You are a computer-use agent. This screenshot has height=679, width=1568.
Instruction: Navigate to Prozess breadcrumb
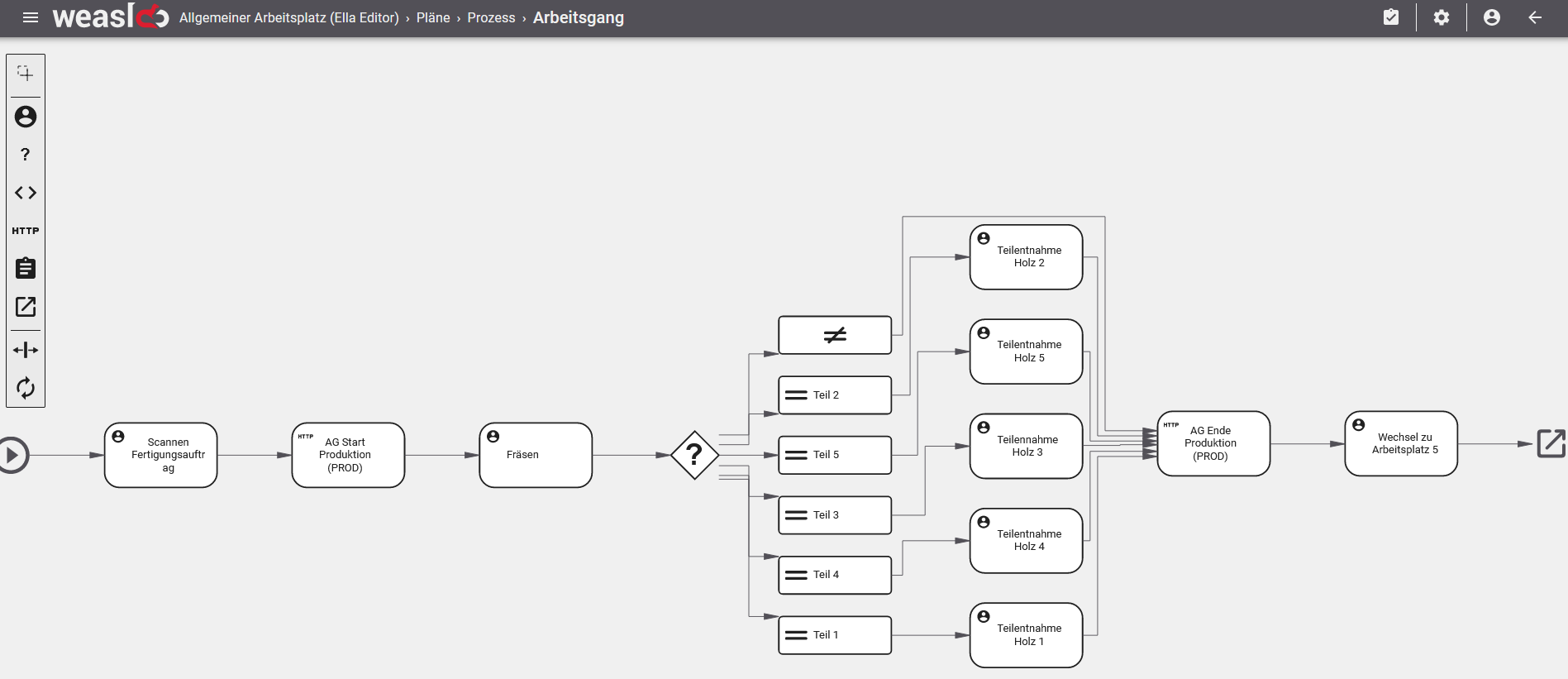coord(491,18)
